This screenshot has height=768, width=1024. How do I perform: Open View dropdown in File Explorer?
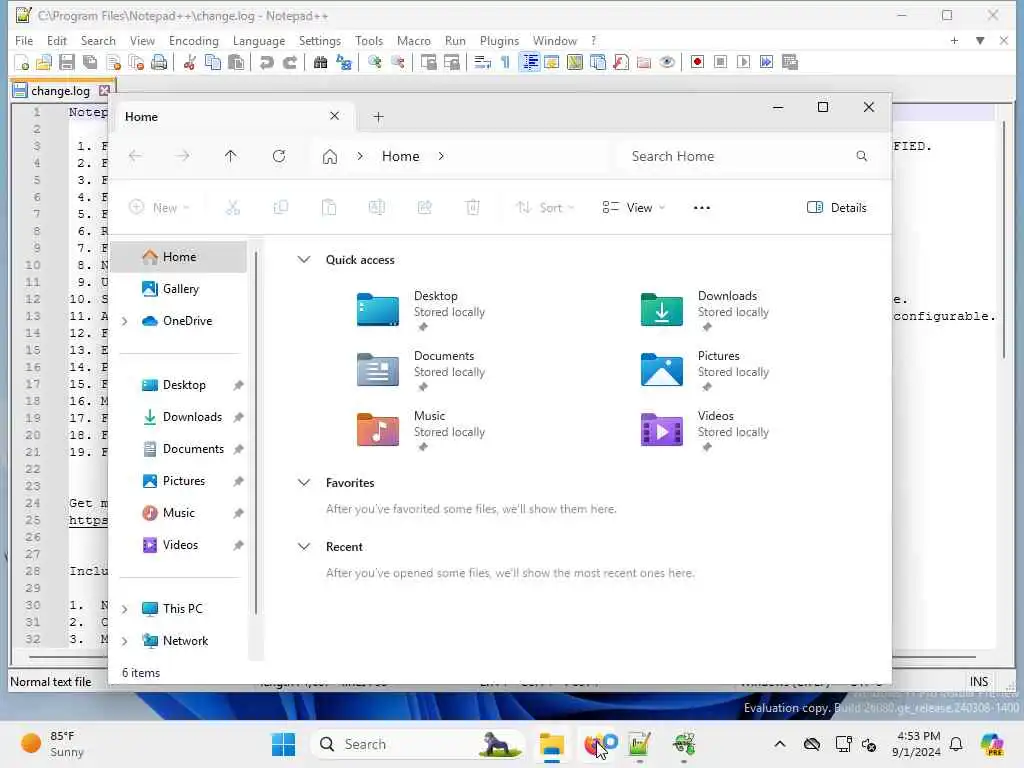633,208
